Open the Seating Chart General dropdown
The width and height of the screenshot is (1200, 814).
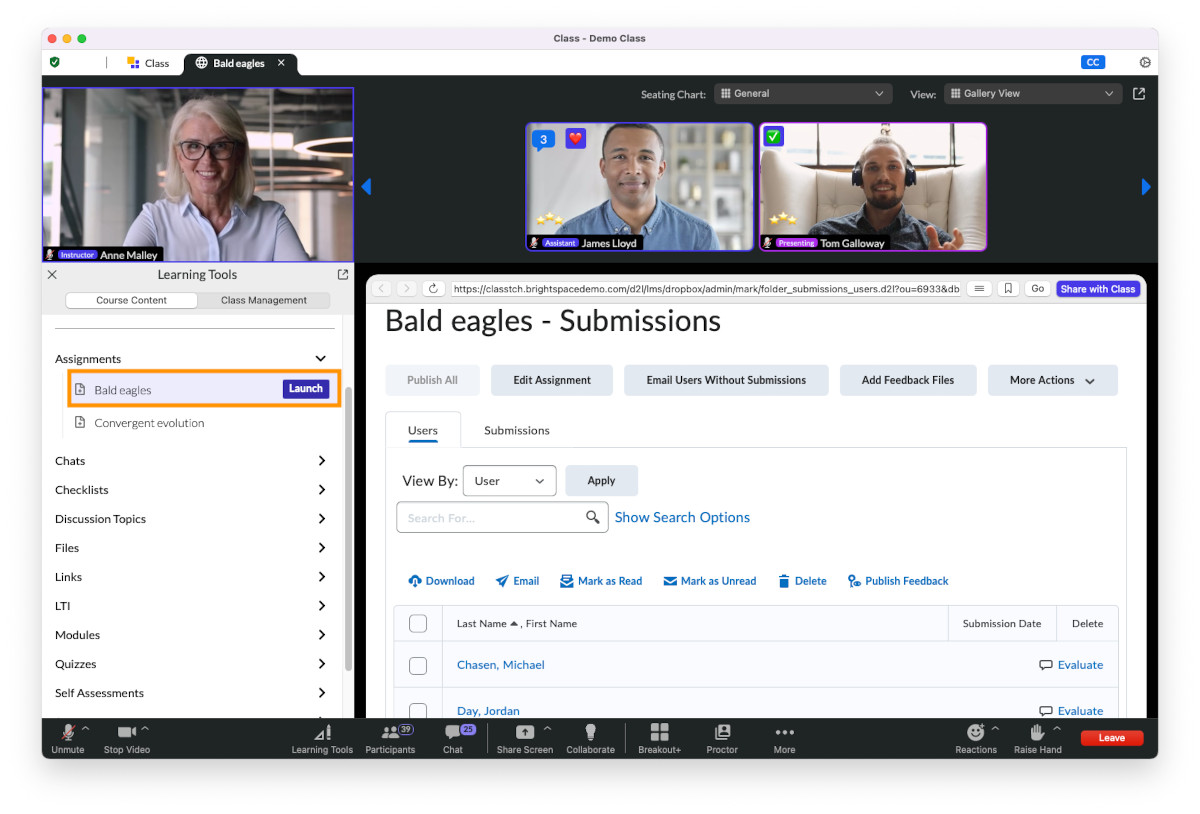(802, 94)
